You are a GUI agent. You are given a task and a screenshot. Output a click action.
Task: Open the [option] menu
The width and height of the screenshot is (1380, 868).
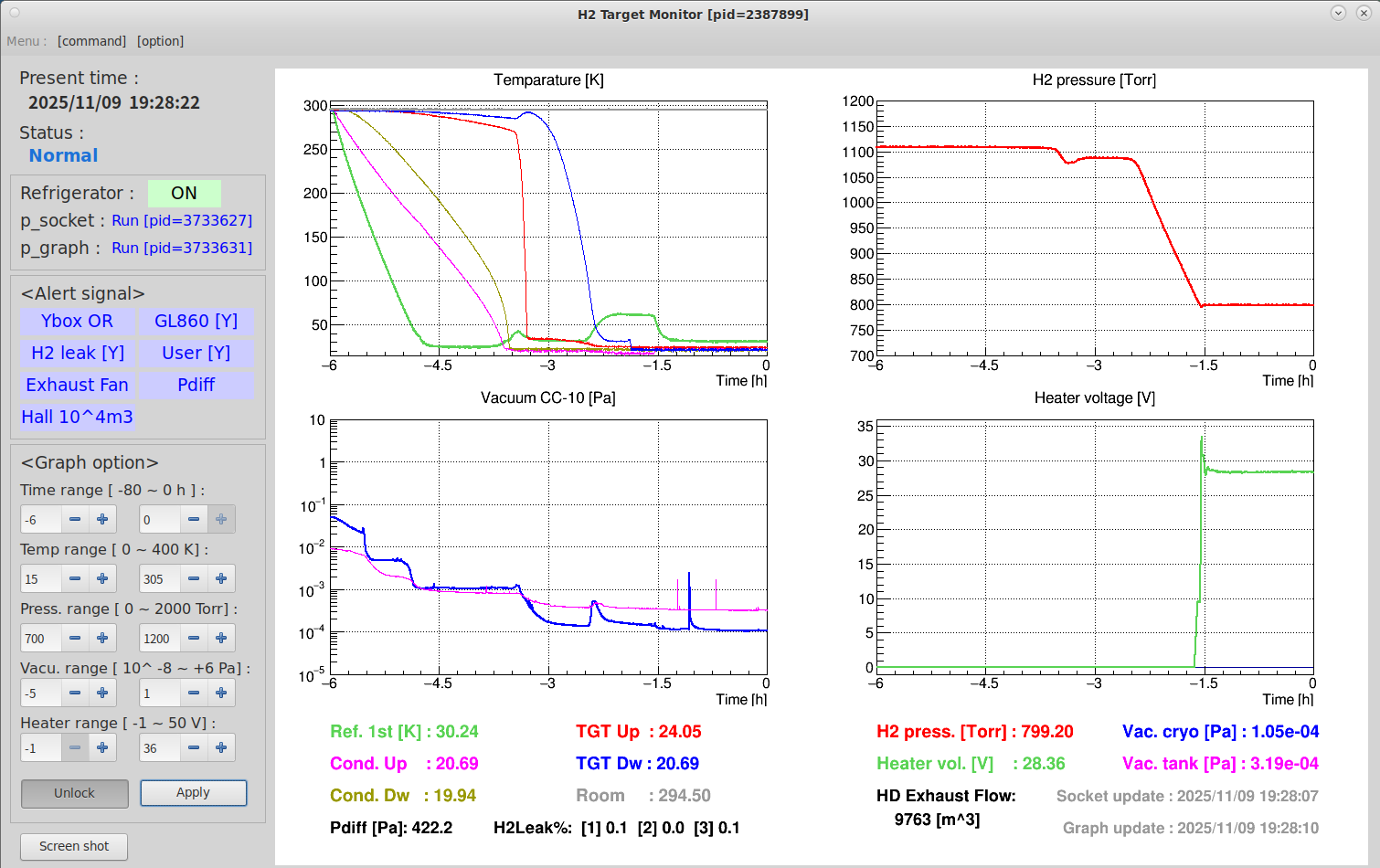(160, 41)
